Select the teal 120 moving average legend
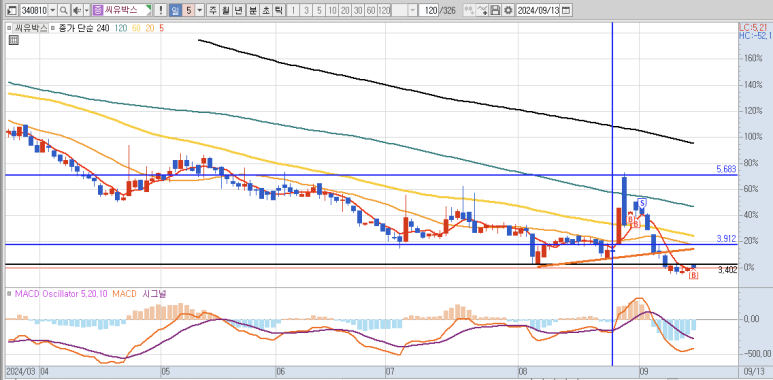 pyautogui.click(x=121, y=28)
